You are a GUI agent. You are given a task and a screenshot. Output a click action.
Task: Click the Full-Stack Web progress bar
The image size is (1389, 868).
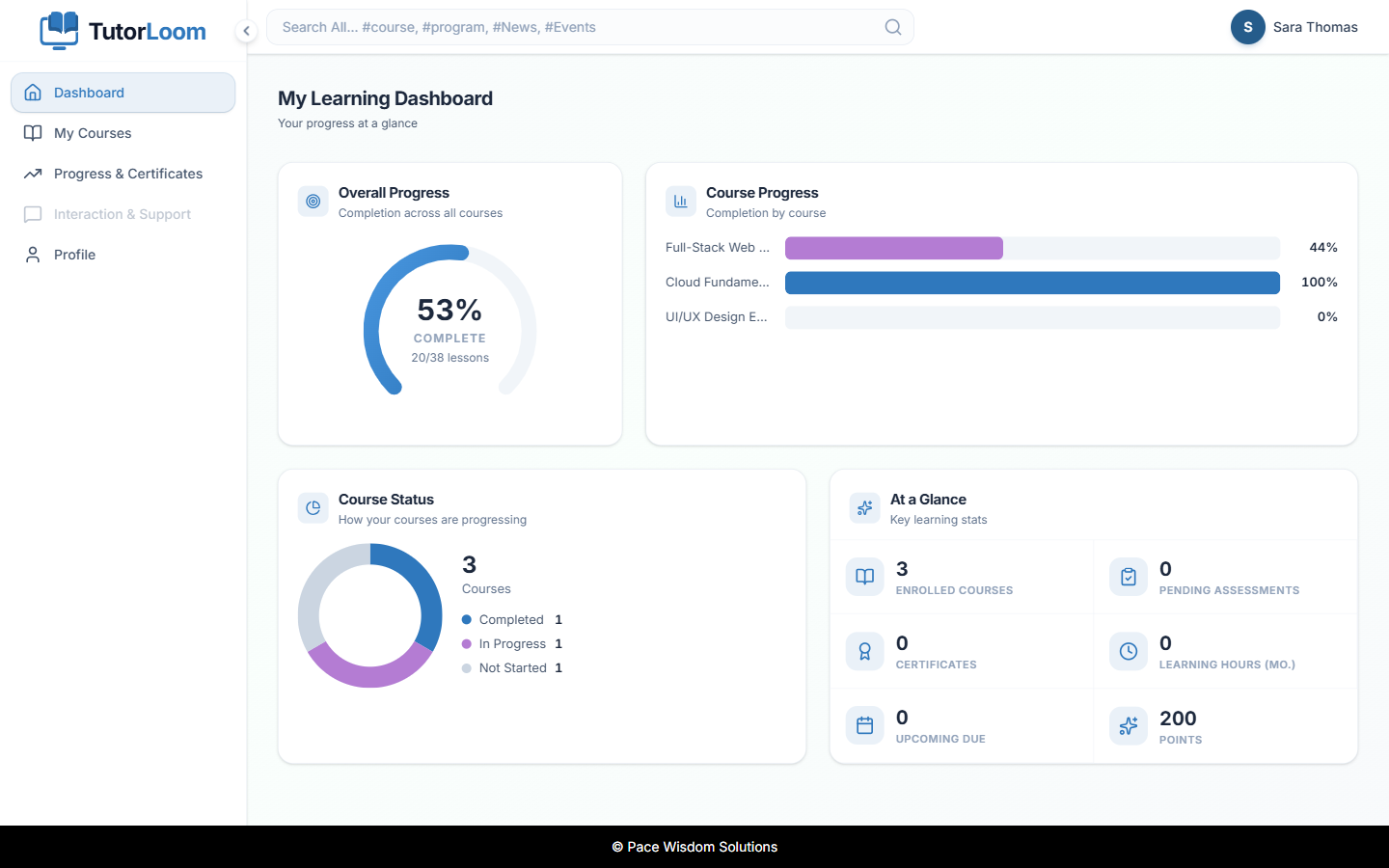(x=1032, y=248)
